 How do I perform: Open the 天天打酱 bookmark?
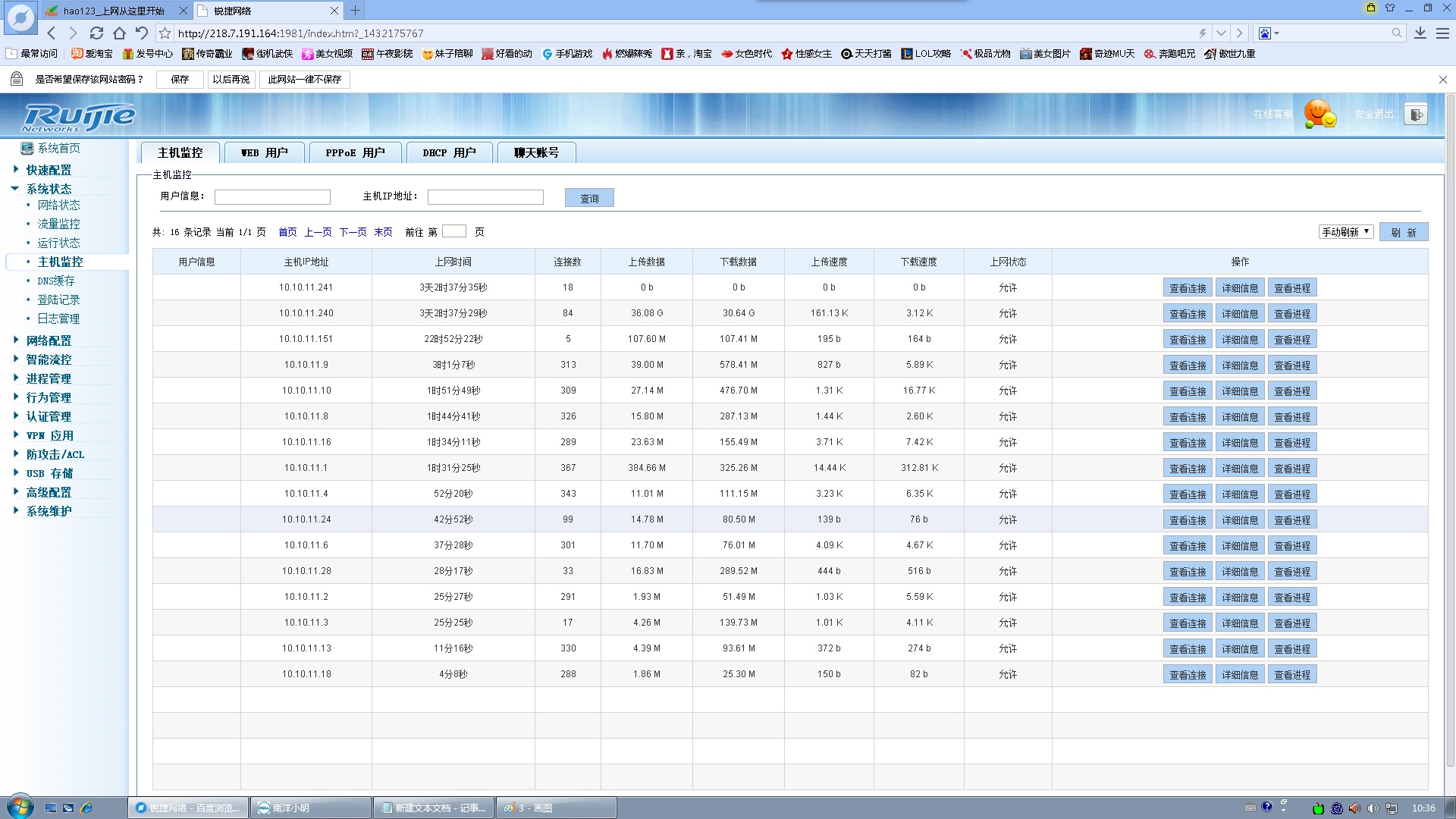click(866, 54)
